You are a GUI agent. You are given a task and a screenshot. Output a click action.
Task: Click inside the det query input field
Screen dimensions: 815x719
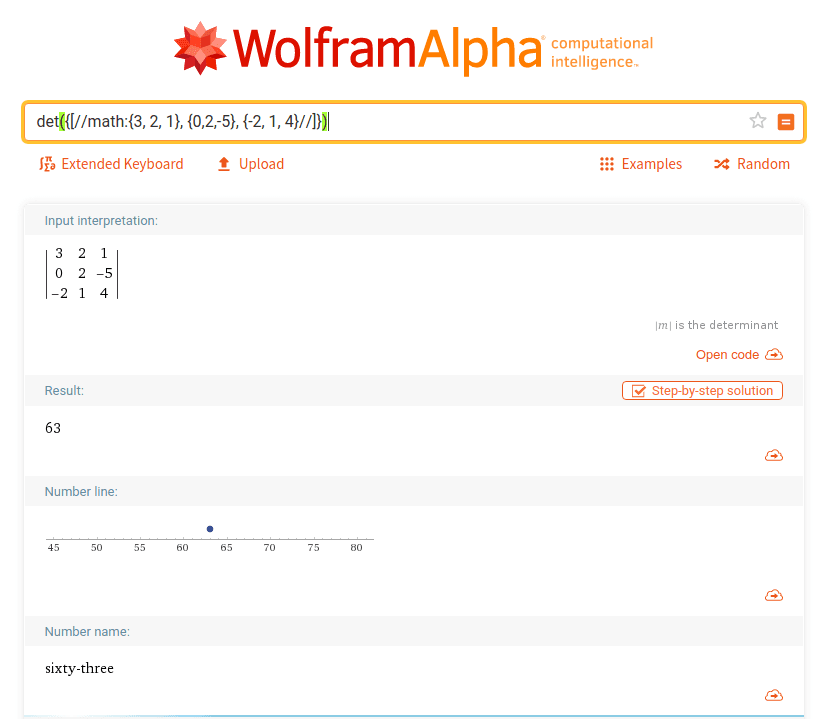pyautogui.click(x=500, y=121)
